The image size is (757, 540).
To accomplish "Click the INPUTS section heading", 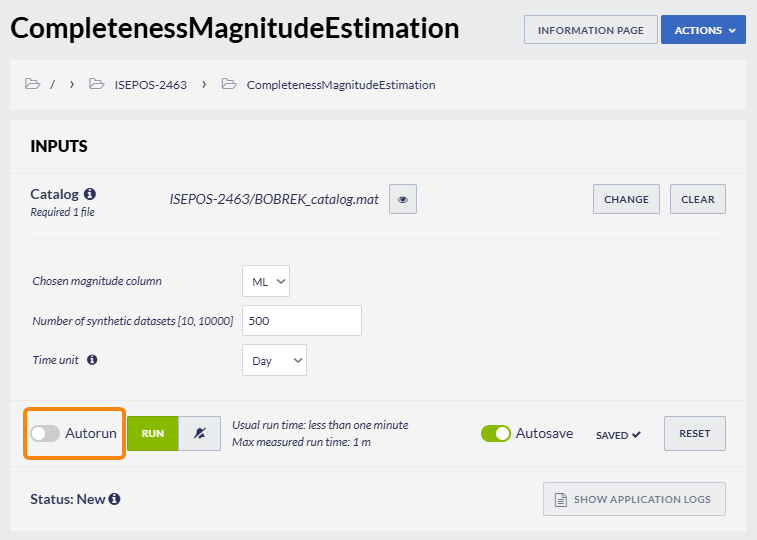I will click(59, 146).
